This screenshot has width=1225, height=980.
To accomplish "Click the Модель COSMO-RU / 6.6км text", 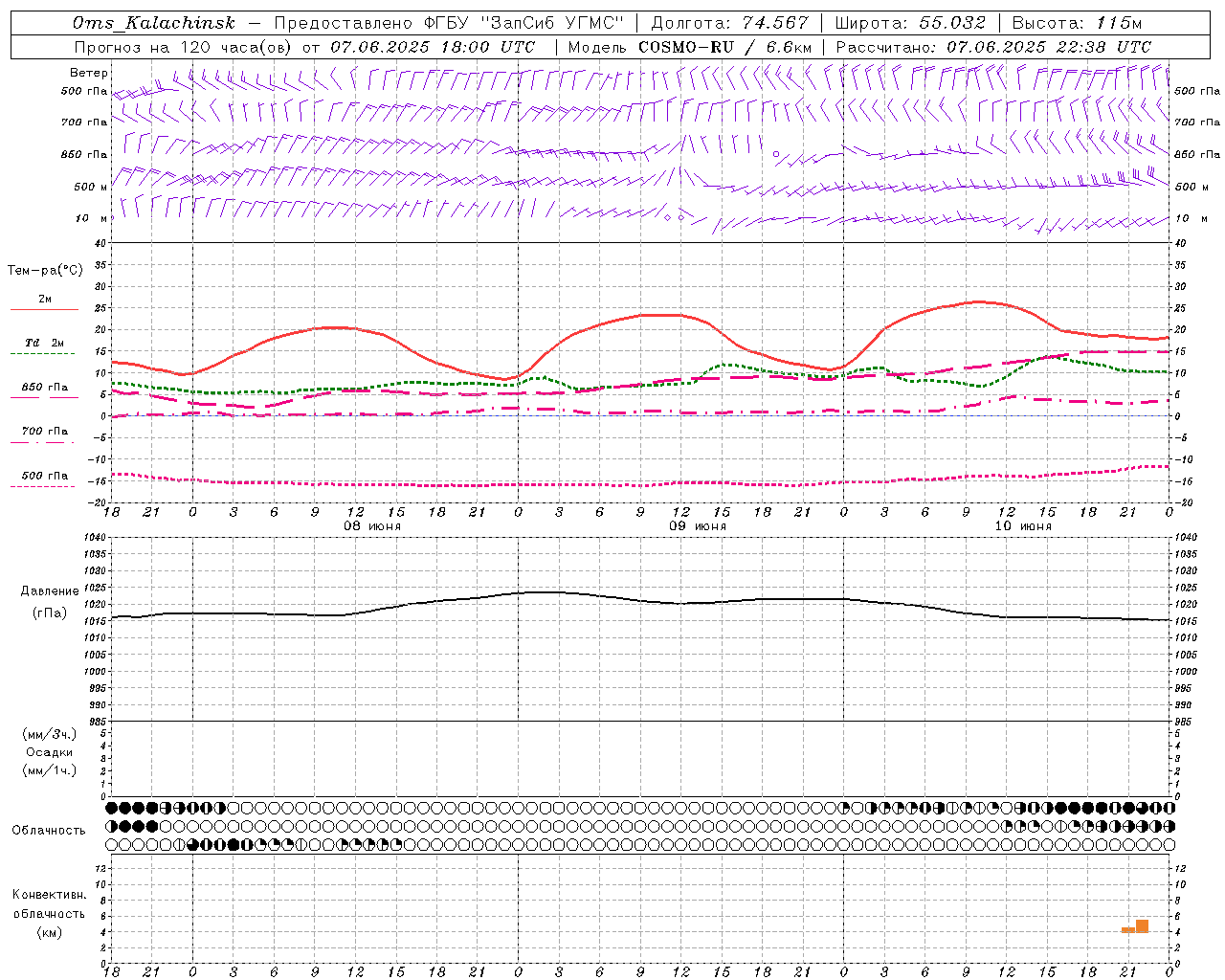I will pos(689,47).
